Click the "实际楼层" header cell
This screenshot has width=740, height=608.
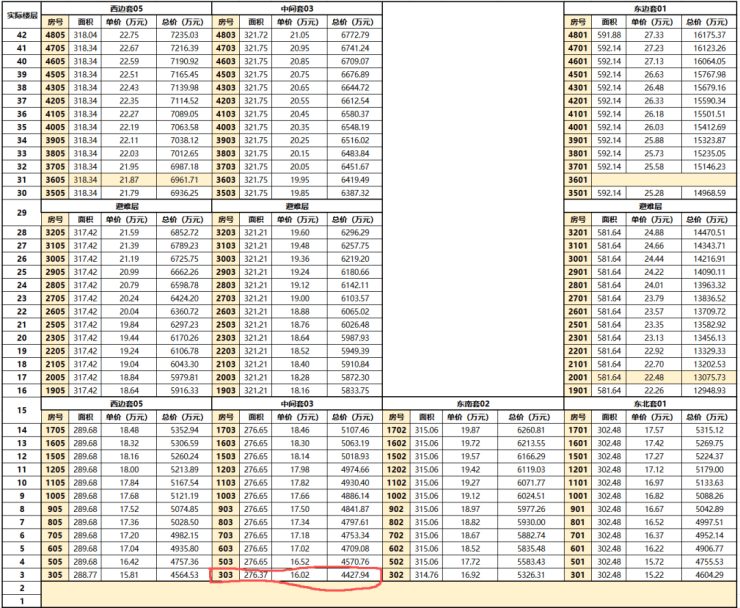[x=22, y=15]
